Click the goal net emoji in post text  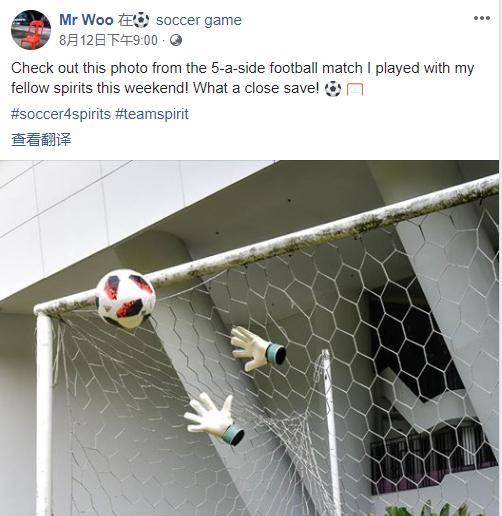[355, 90]
